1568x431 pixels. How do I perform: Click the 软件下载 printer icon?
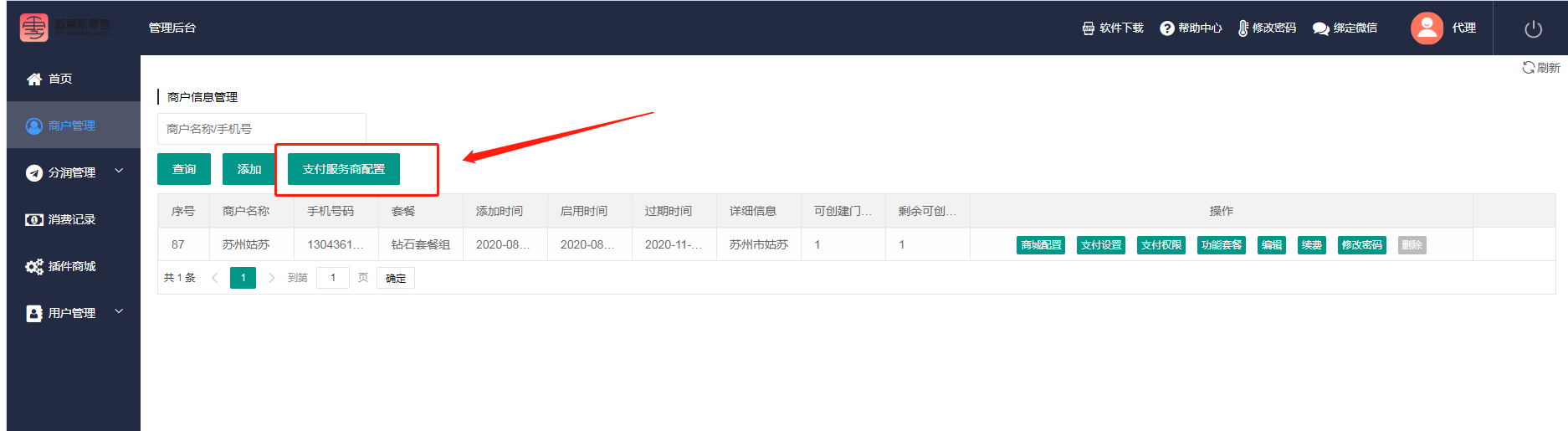(1088, 28)
